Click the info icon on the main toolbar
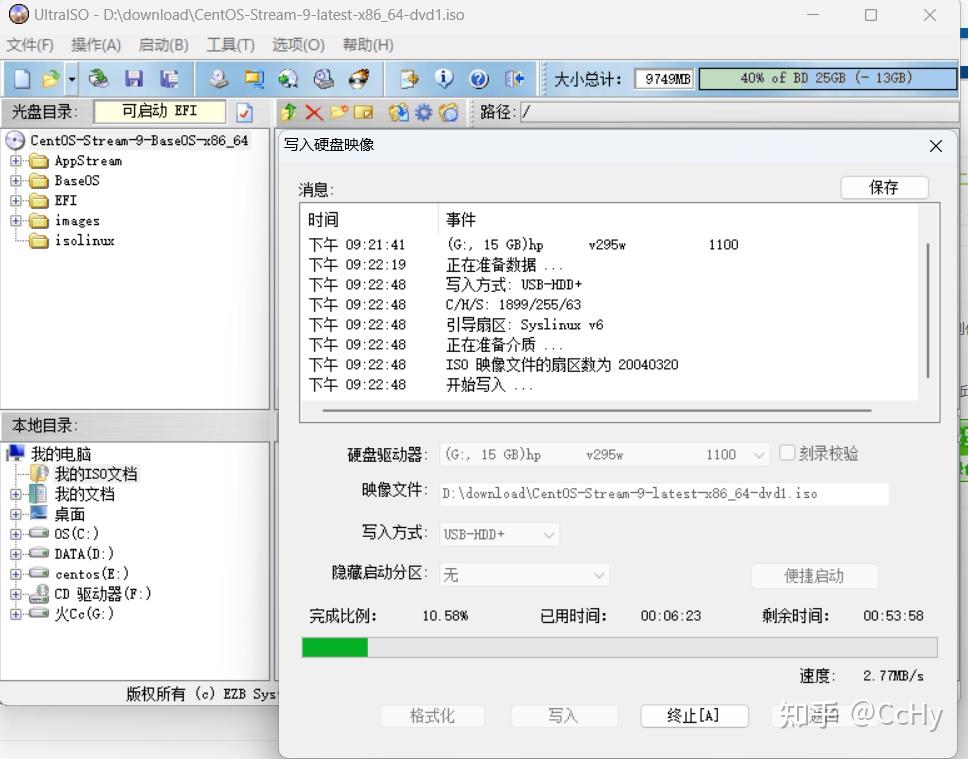This screenshot has width=968, height=759. tap(441, 78)
